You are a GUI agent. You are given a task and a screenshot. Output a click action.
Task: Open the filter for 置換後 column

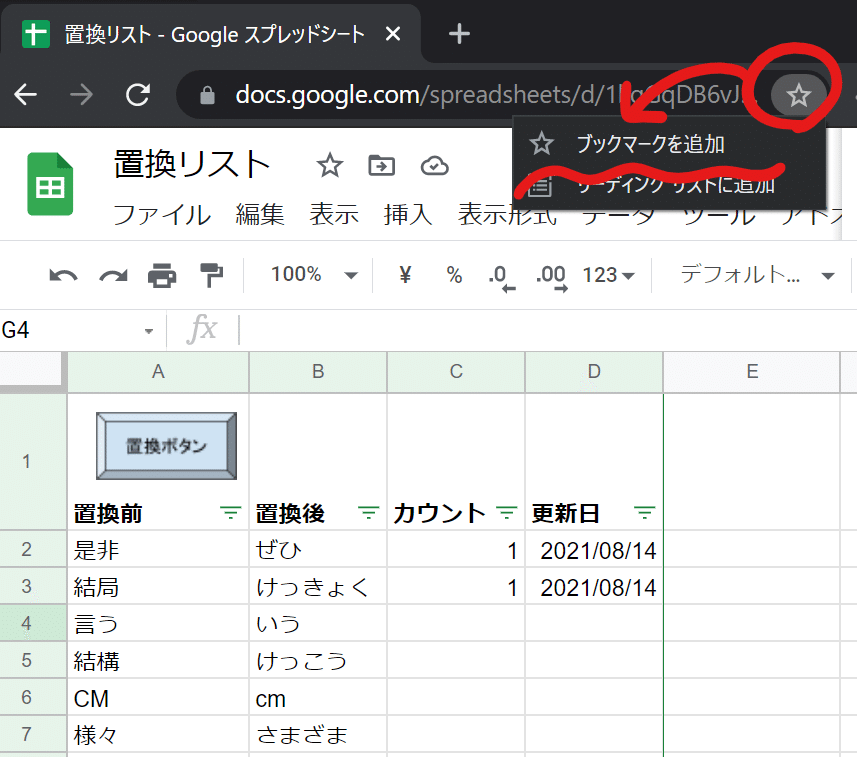click(x=368, y=513)
